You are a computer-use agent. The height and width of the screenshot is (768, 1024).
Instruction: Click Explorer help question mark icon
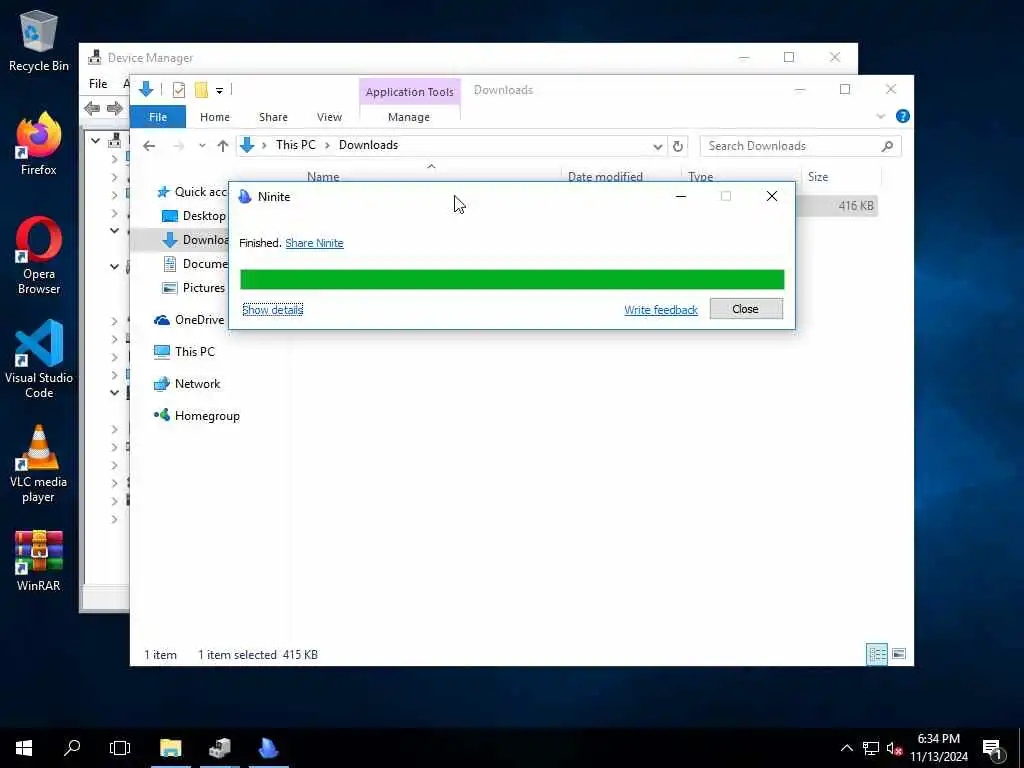coord(903,116)
